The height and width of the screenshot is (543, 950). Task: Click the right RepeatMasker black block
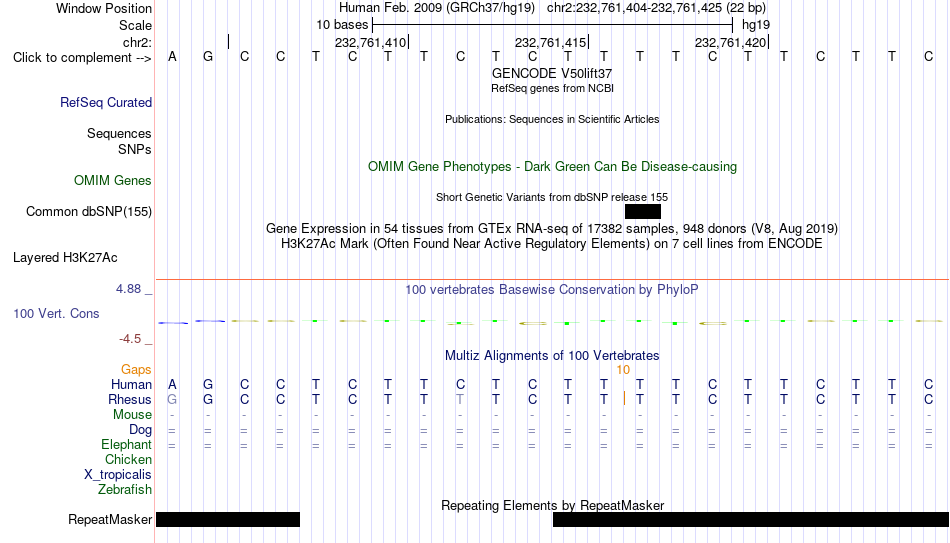coord(751,519)
